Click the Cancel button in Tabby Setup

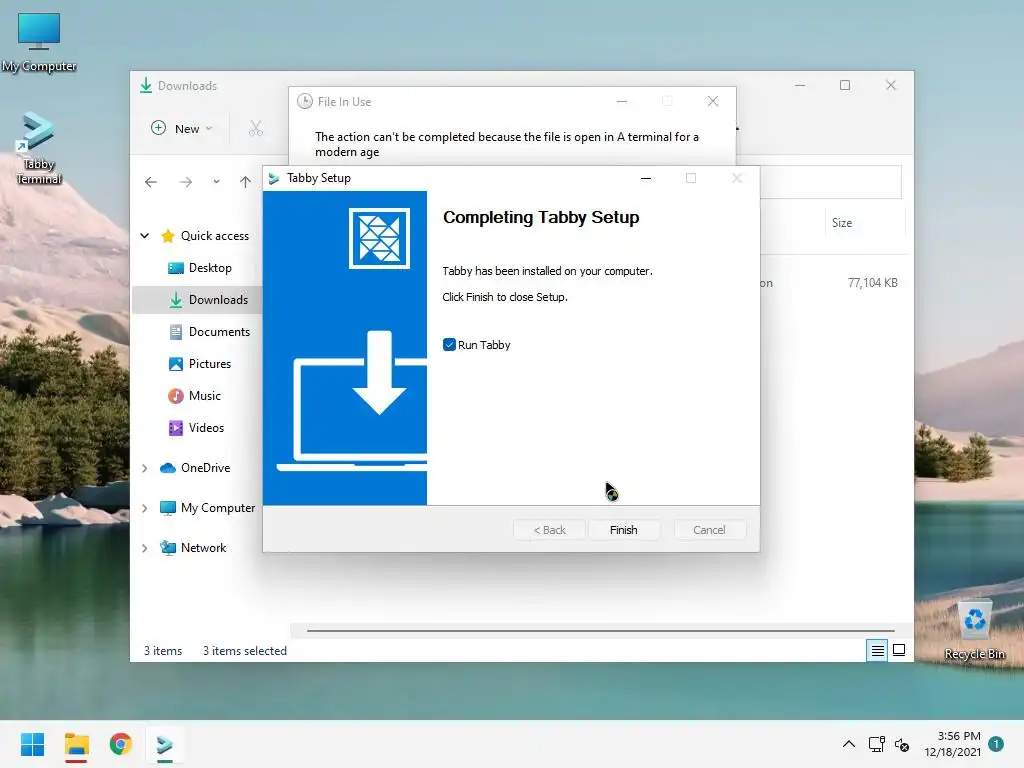coord(709,530)
